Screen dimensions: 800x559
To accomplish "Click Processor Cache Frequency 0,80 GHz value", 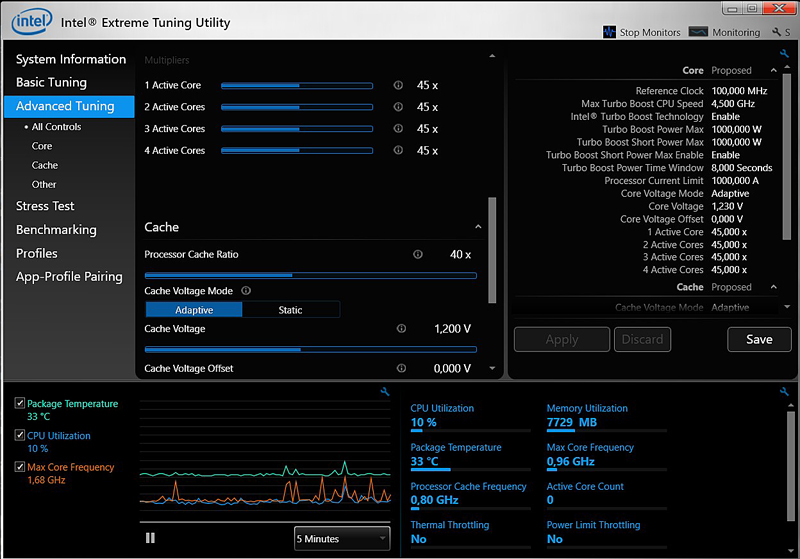I will pyautogui.click(x=434, y=500).
